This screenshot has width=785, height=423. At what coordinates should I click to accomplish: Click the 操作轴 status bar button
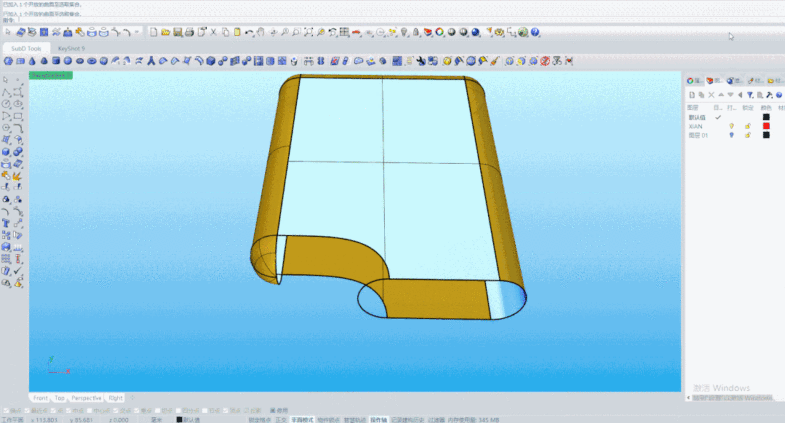(380, 419)
